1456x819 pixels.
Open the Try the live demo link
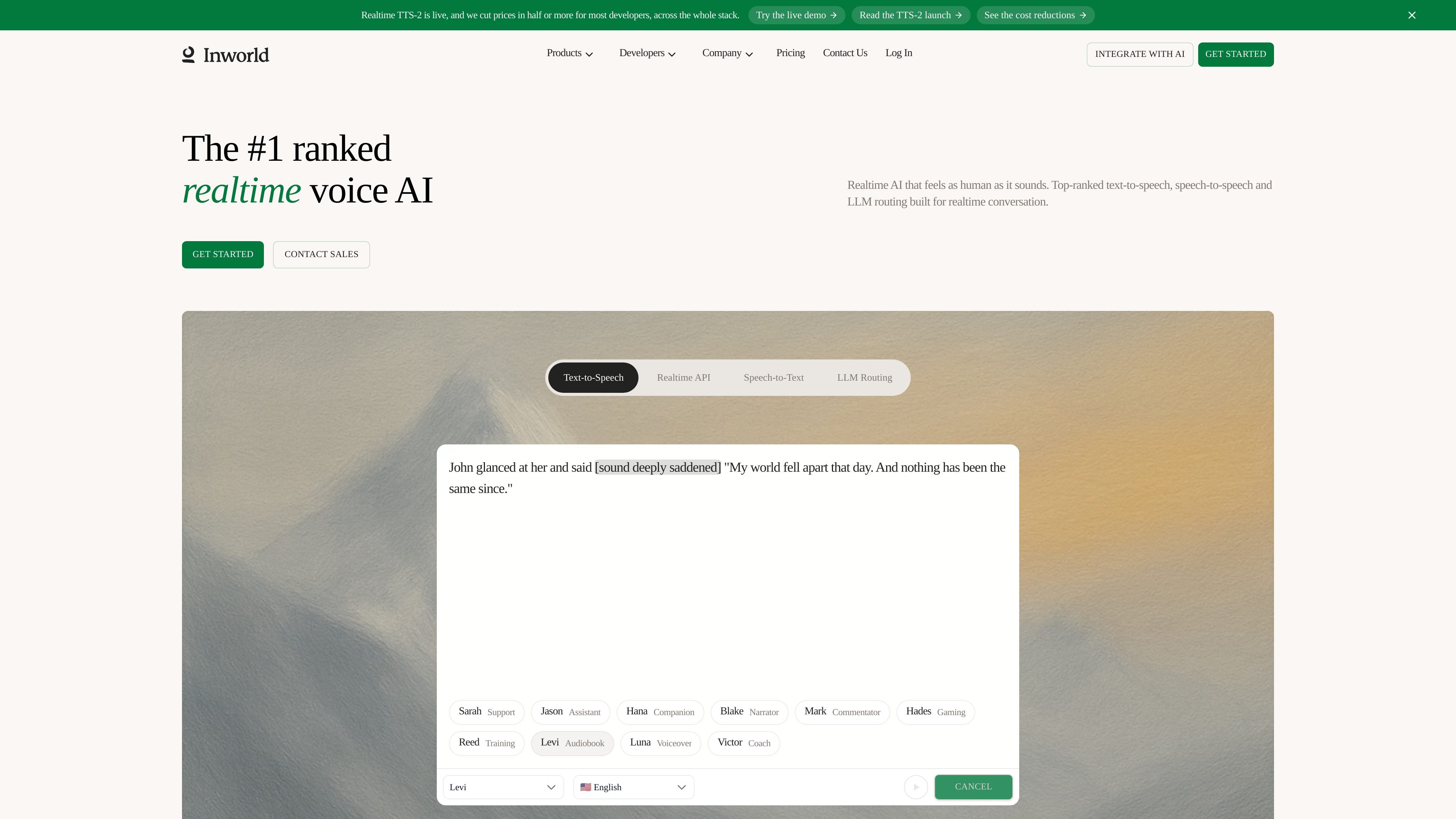tap(796, 15)
